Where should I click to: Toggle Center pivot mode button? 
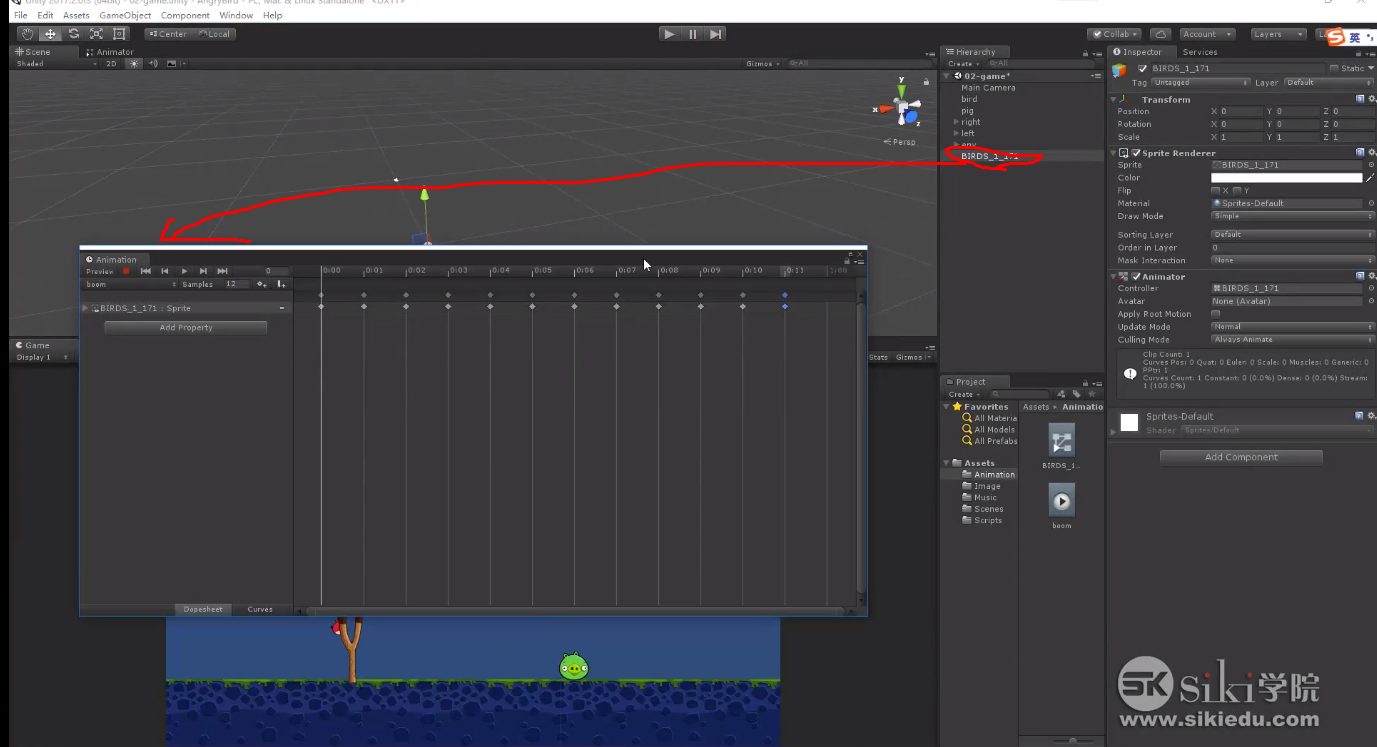point(166,34)
